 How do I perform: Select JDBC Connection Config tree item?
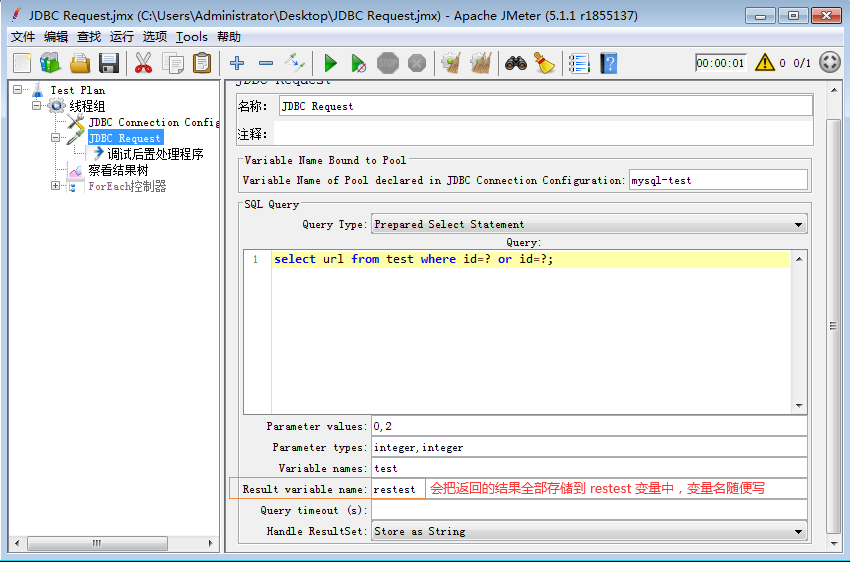click(x=154, y=122)
